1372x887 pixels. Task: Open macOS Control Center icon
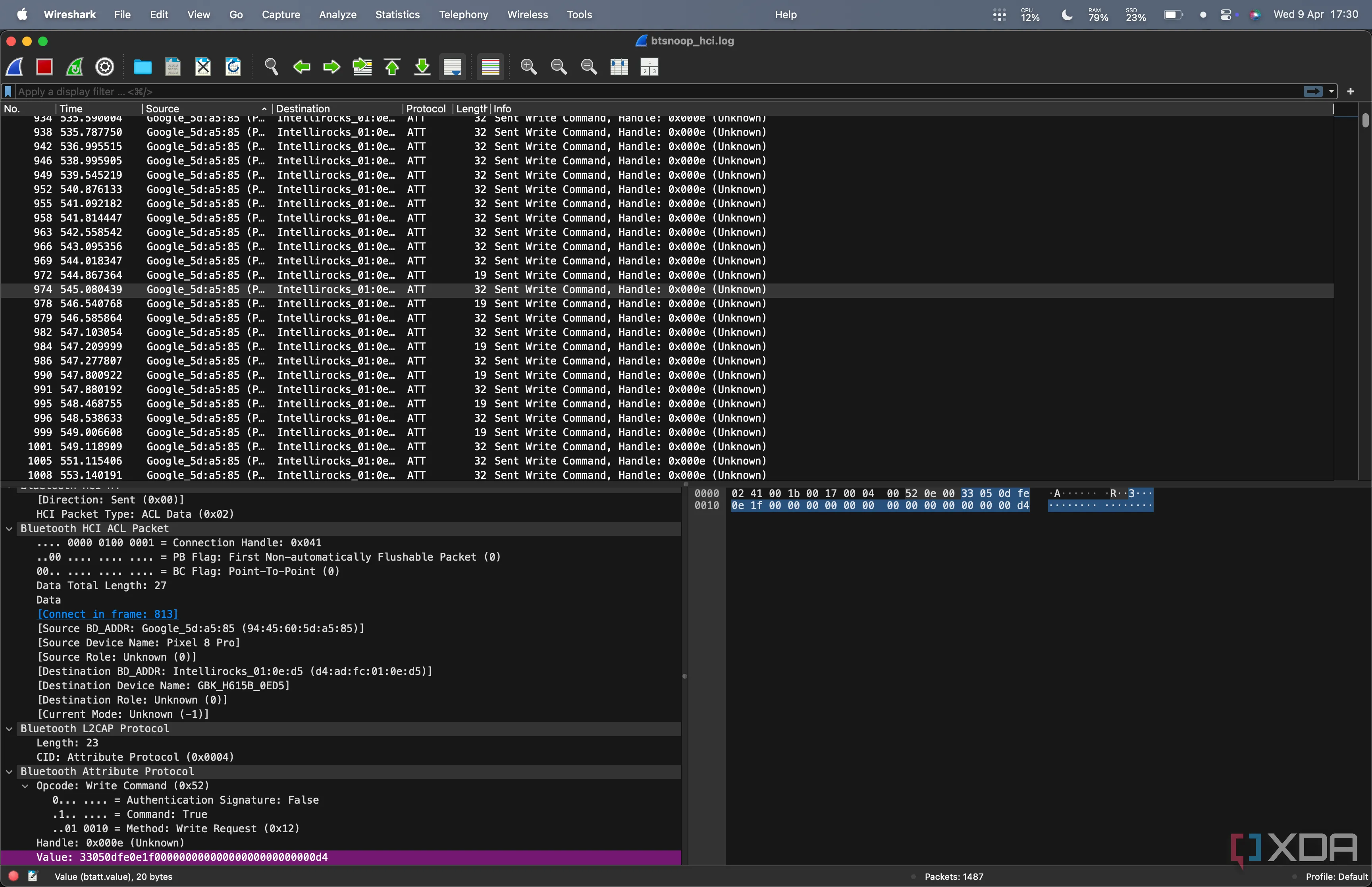(1226, 15)
